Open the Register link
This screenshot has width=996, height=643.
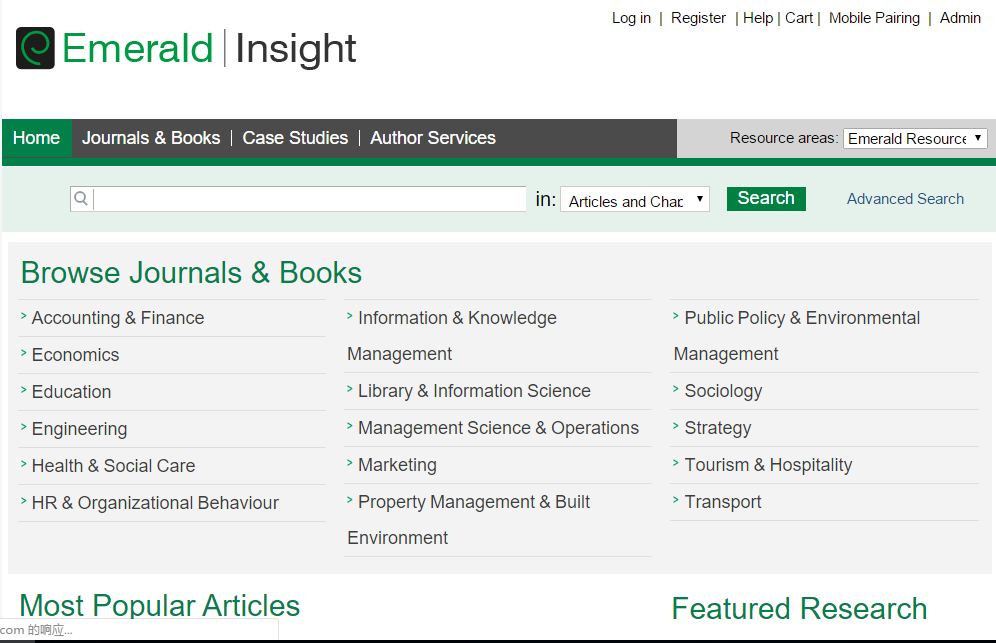coord(698,18)
